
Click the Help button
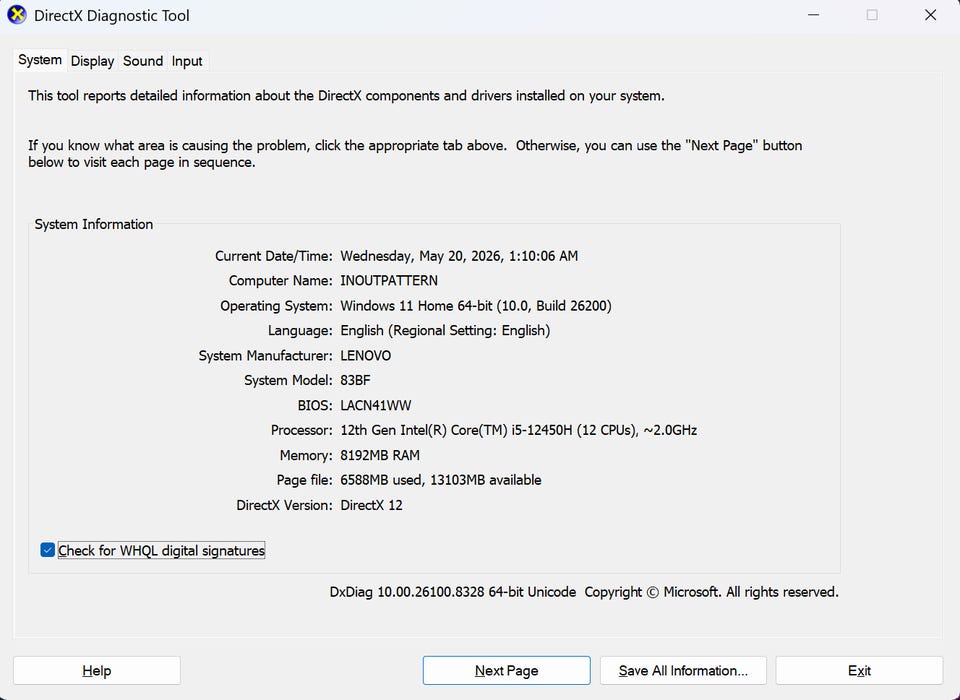click(97, 671)
